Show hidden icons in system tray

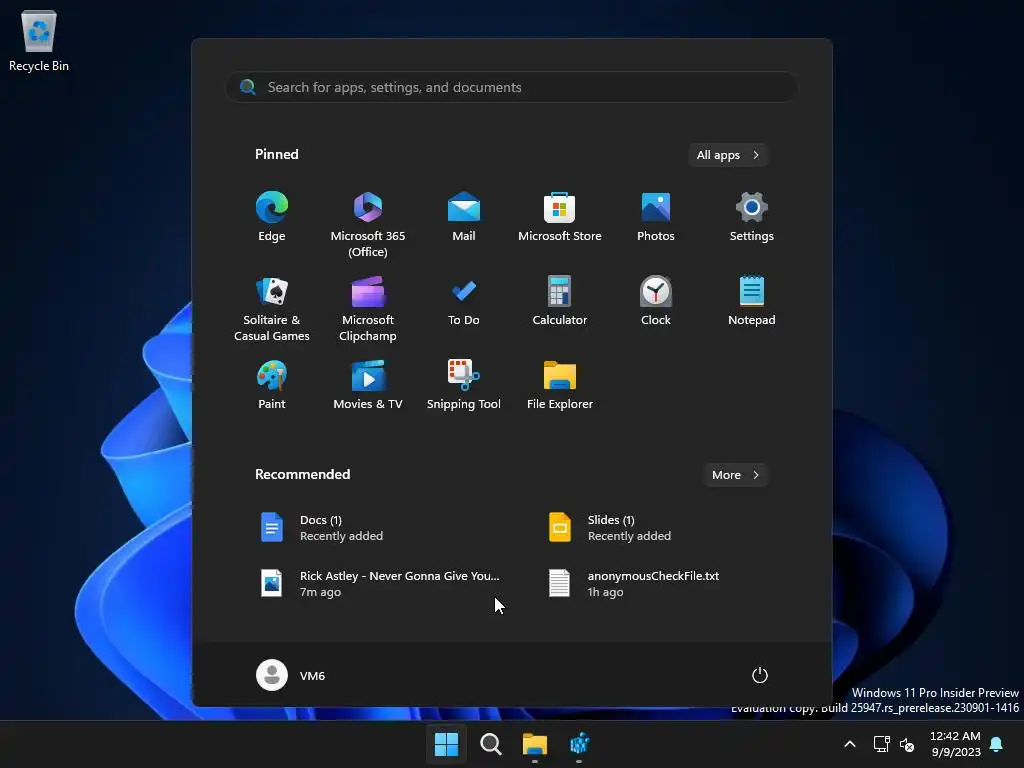click(850, 744)
